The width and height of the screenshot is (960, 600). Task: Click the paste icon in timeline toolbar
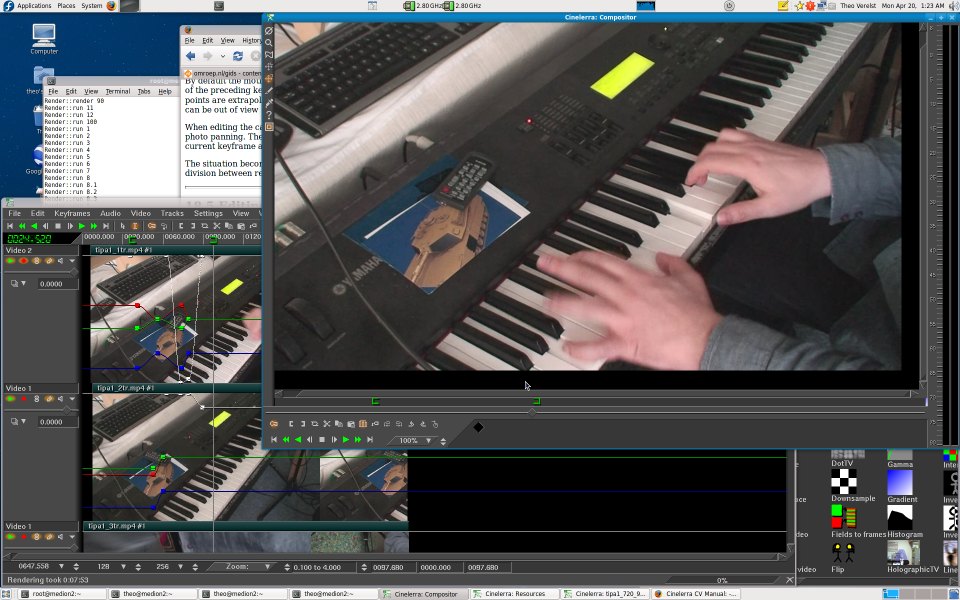[241, 226]
